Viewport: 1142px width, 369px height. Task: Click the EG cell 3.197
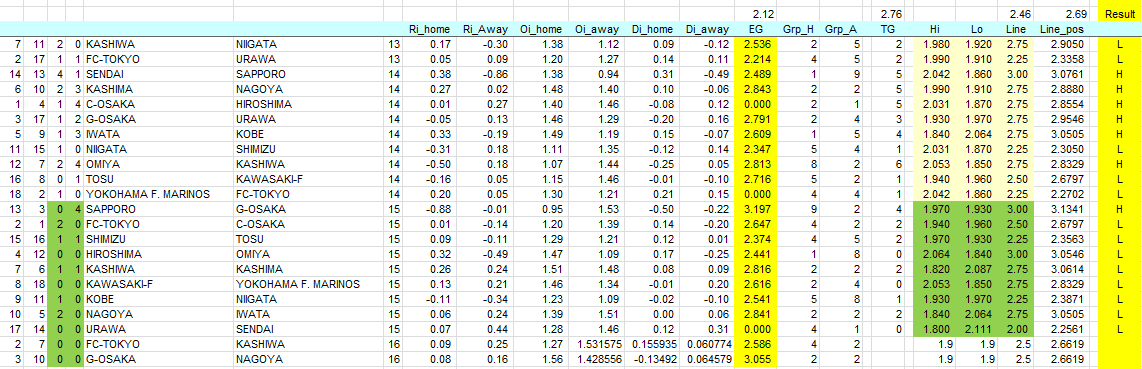(755, 210)
